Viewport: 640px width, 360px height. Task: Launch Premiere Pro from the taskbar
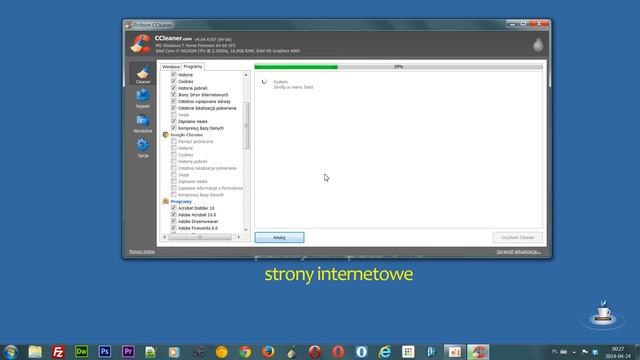click(x=128, y=351)
